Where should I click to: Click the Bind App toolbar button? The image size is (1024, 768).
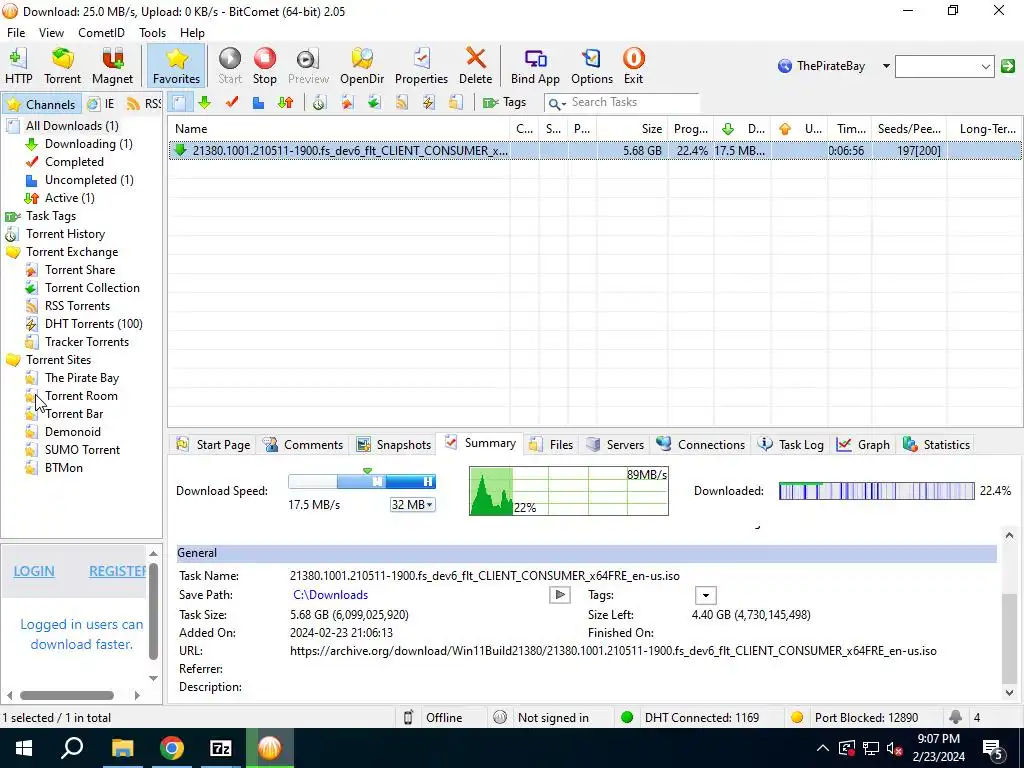click(x=535, y=66)
